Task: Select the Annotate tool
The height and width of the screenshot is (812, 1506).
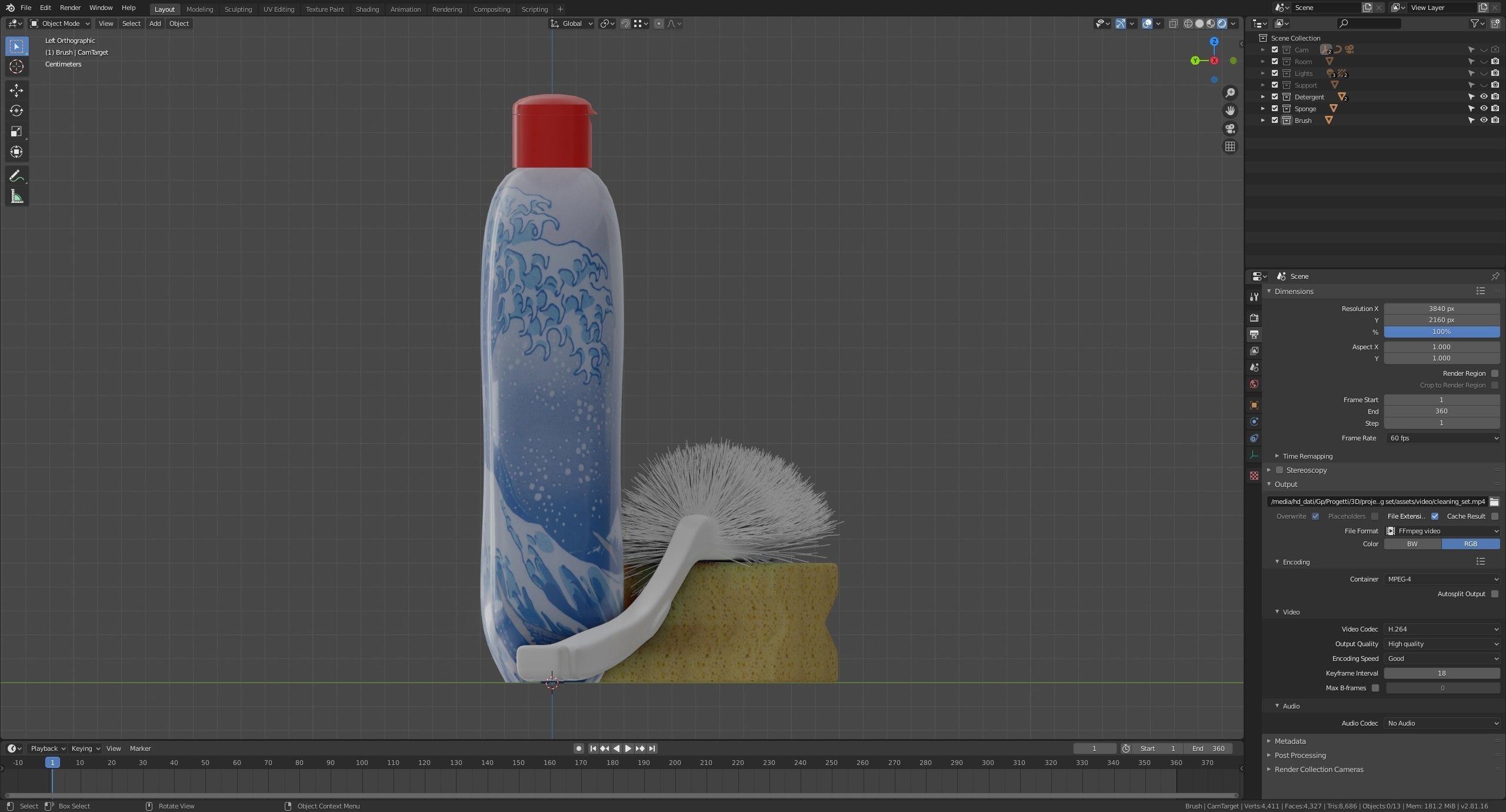Action: point(16,176)
